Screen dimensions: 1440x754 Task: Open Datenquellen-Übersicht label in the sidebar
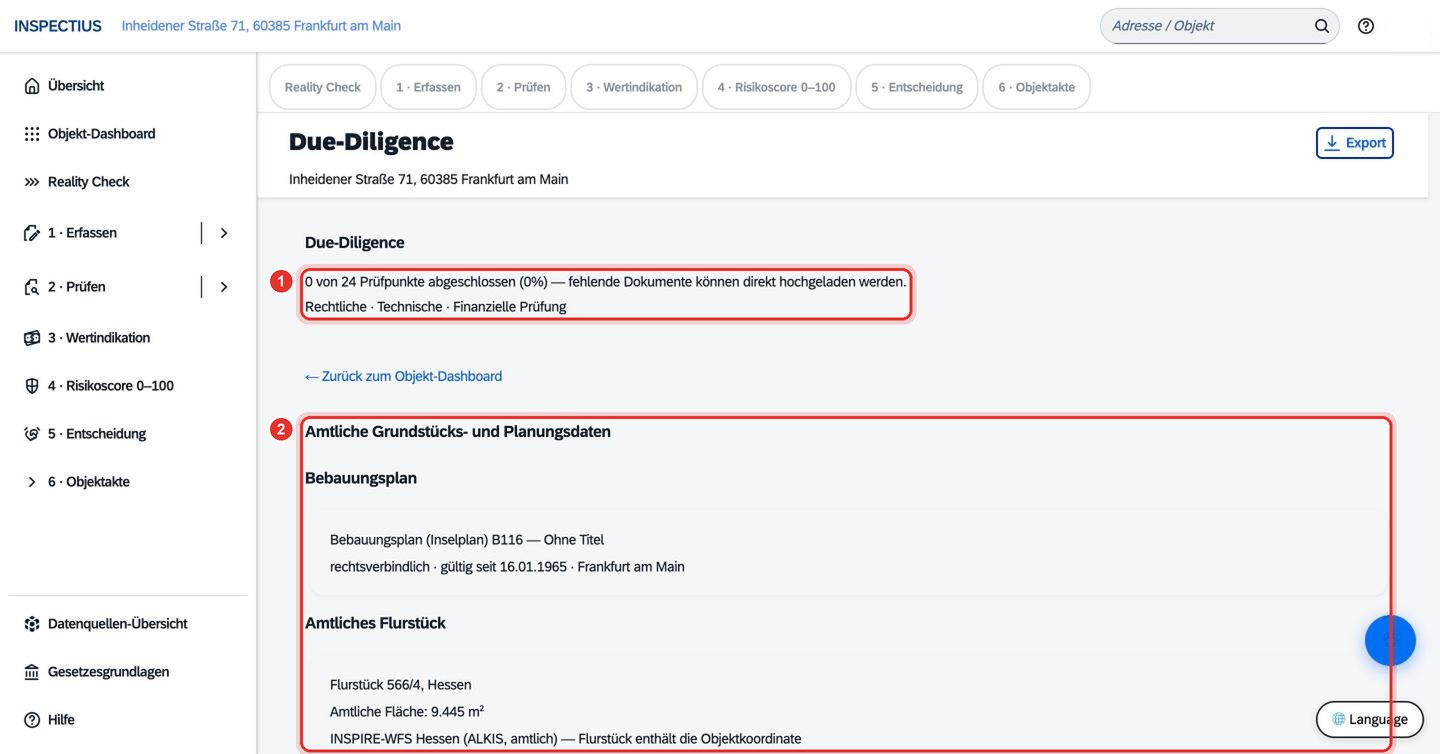pyautogui.click(x=118, y=624)
